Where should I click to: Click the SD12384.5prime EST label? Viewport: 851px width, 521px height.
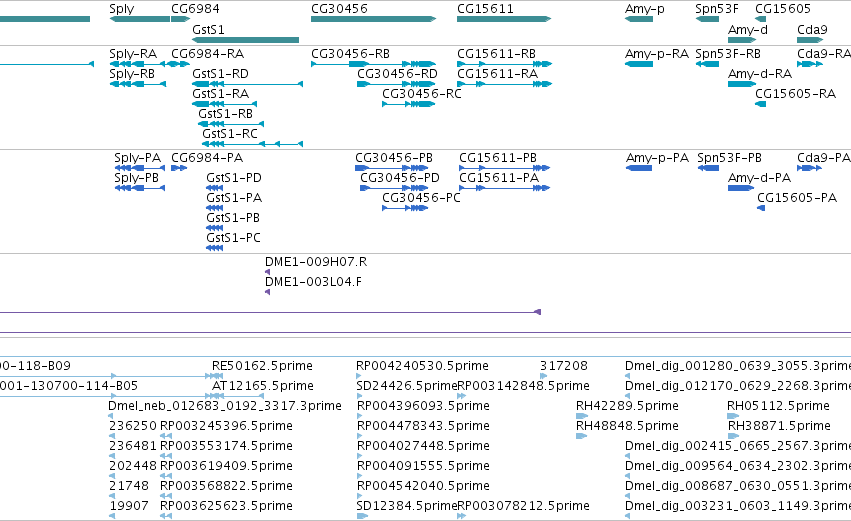click(407, 506)
